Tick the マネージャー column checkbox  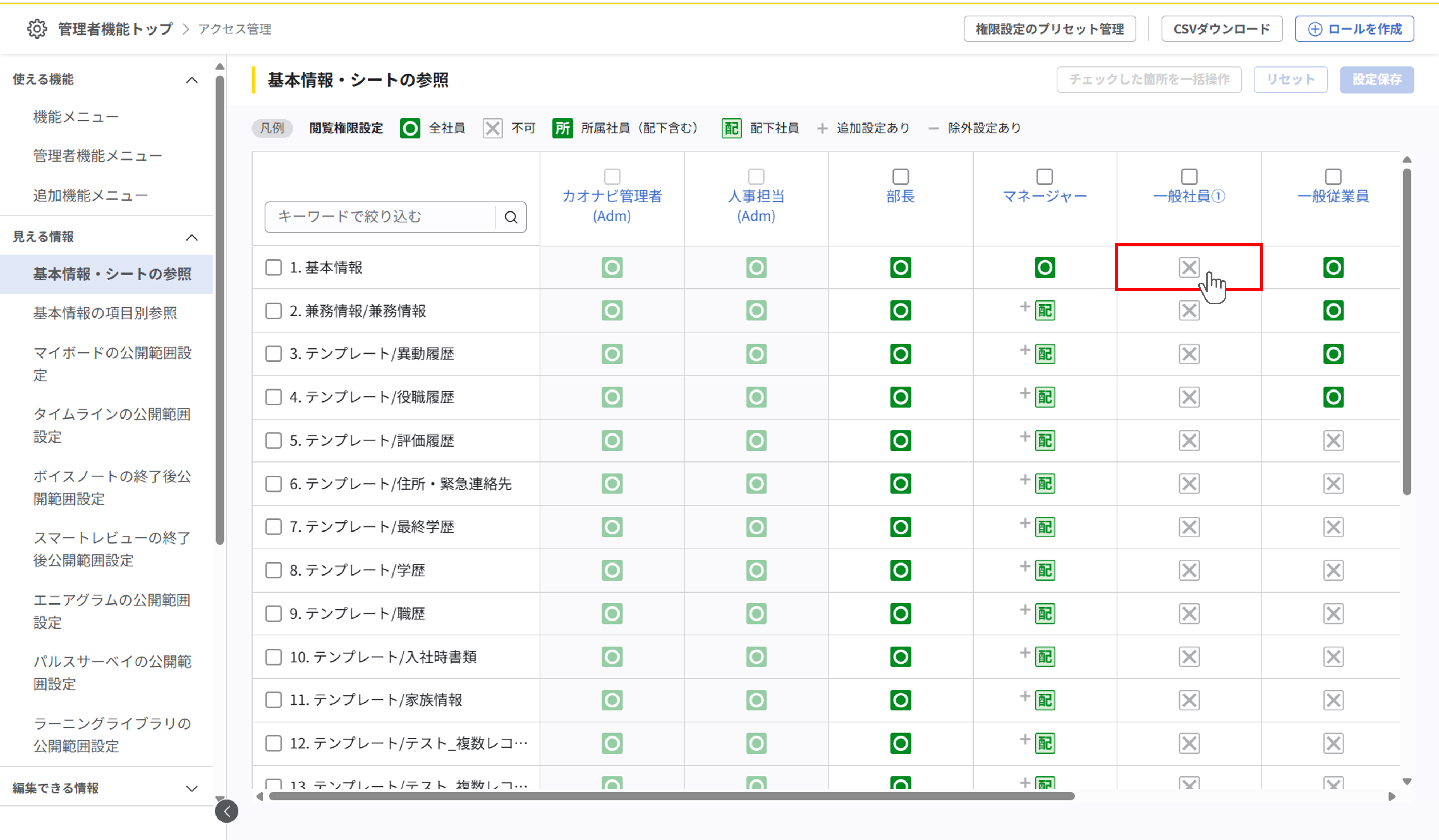[1044, 177]
